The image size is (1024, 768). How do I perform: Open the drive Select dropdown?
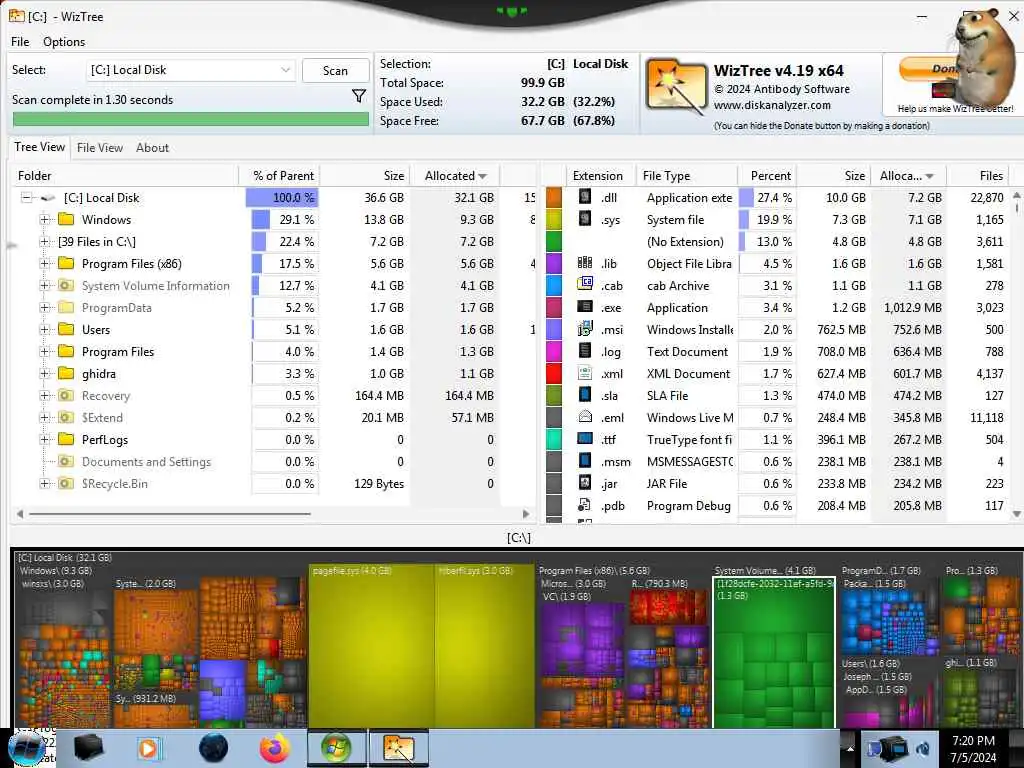pos(191,70)
